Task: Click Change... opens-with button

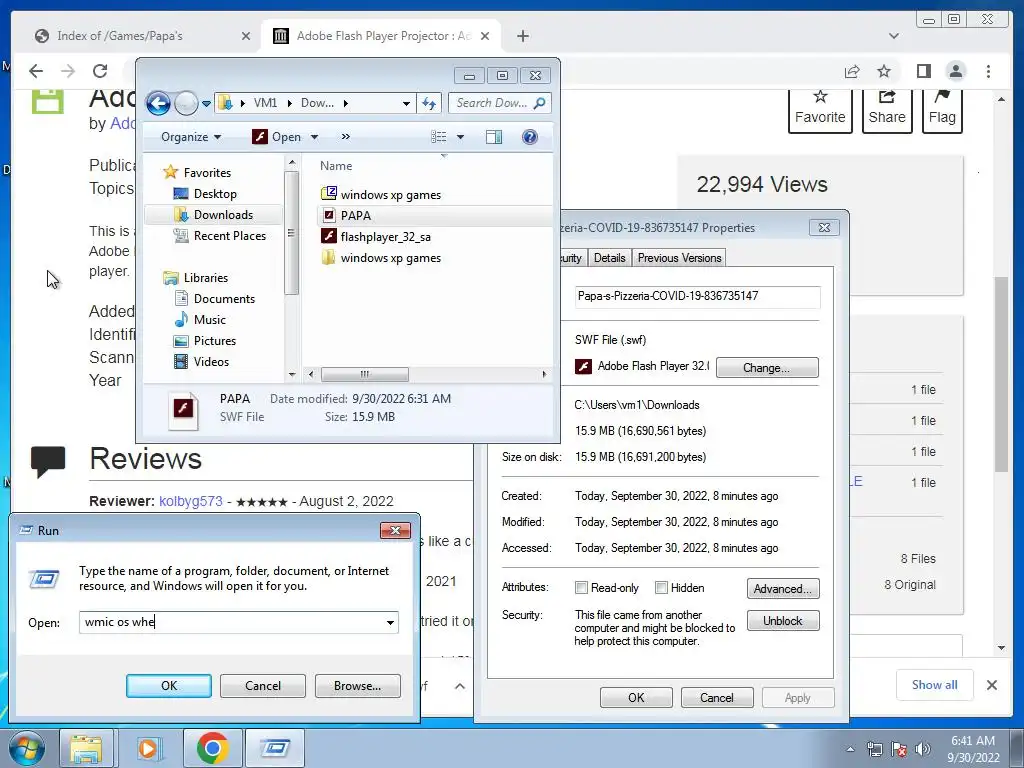Action: 767,368
